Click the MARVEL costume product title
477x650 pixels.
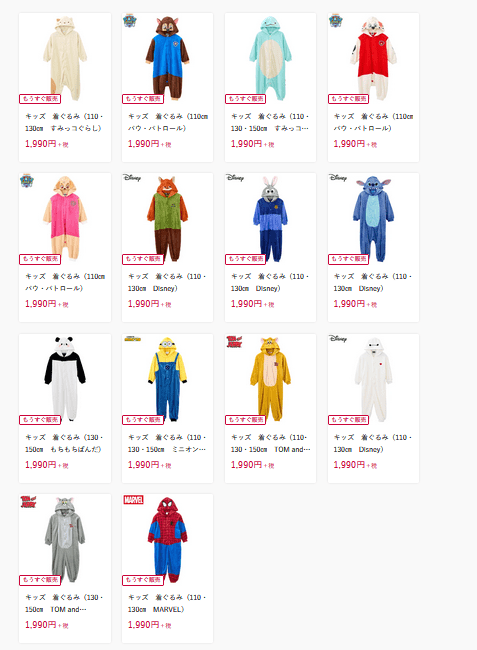point(167,603)
